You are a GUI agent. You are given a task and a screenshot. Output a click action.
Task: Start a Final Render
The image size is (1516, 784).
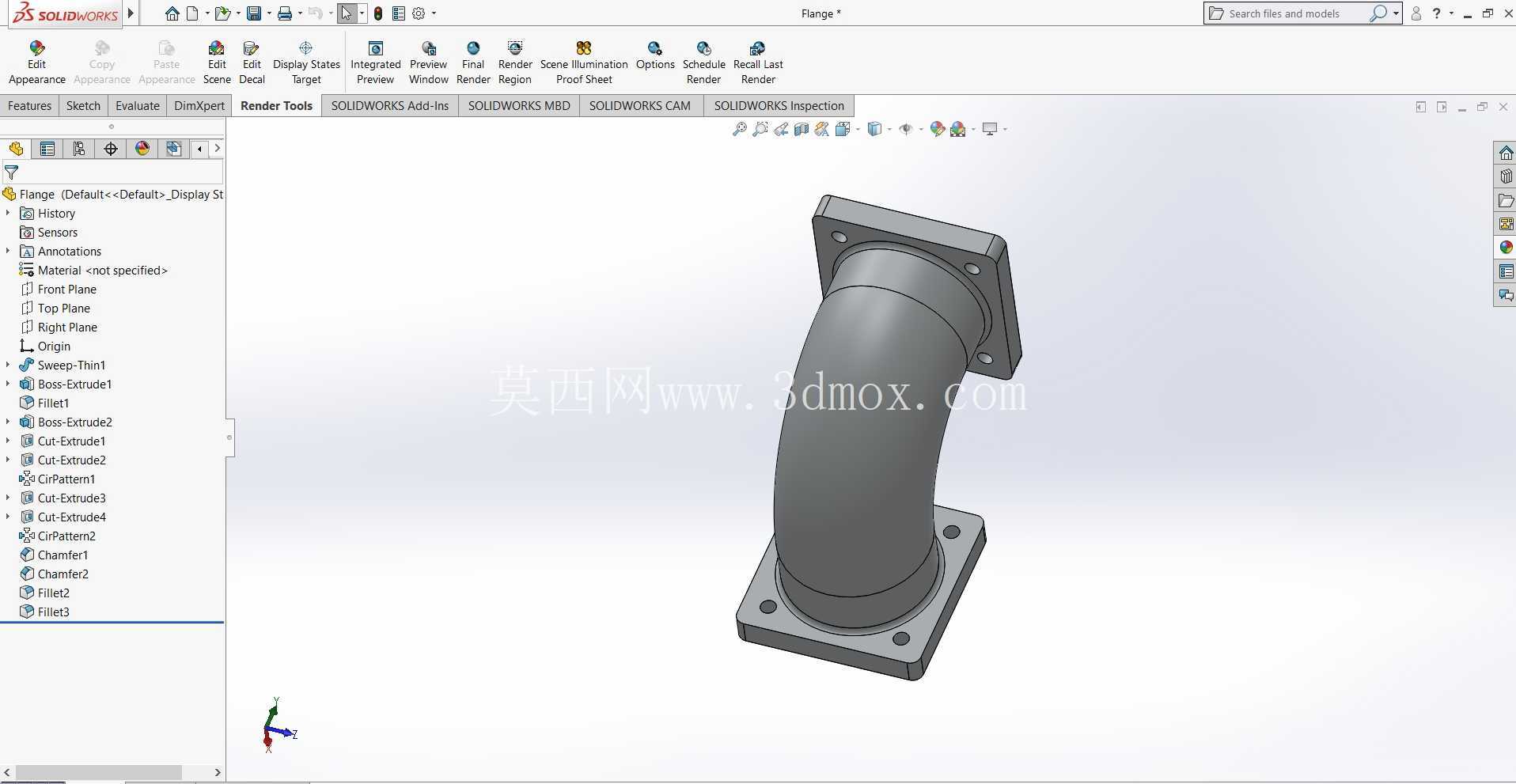[473, 62]
